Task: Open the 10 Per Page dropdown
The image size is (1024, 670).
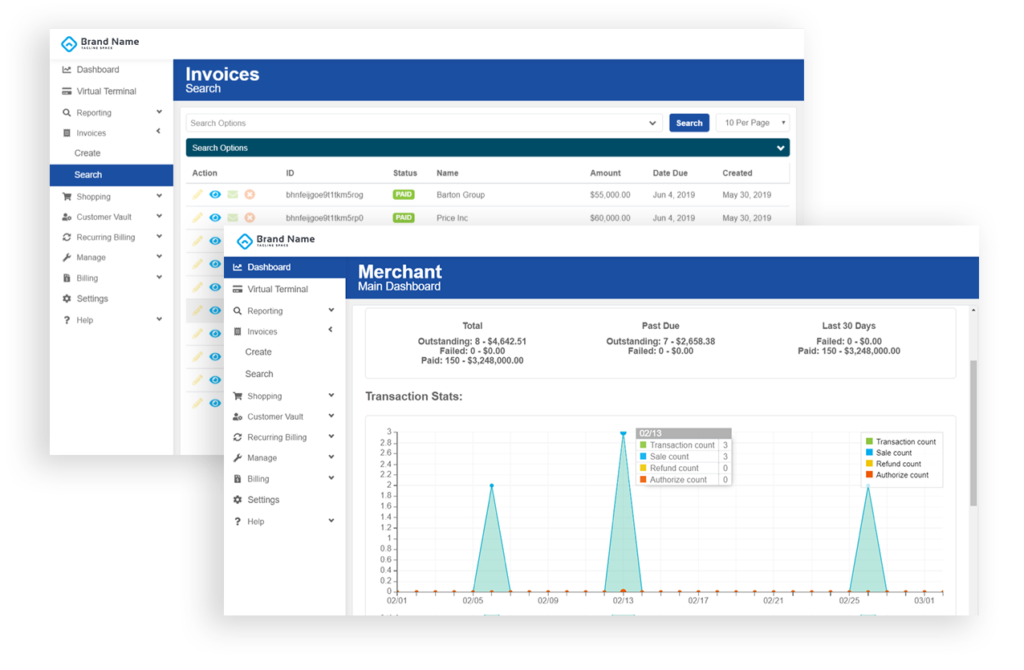Action: pyautogui.click(x=751, y=122)
